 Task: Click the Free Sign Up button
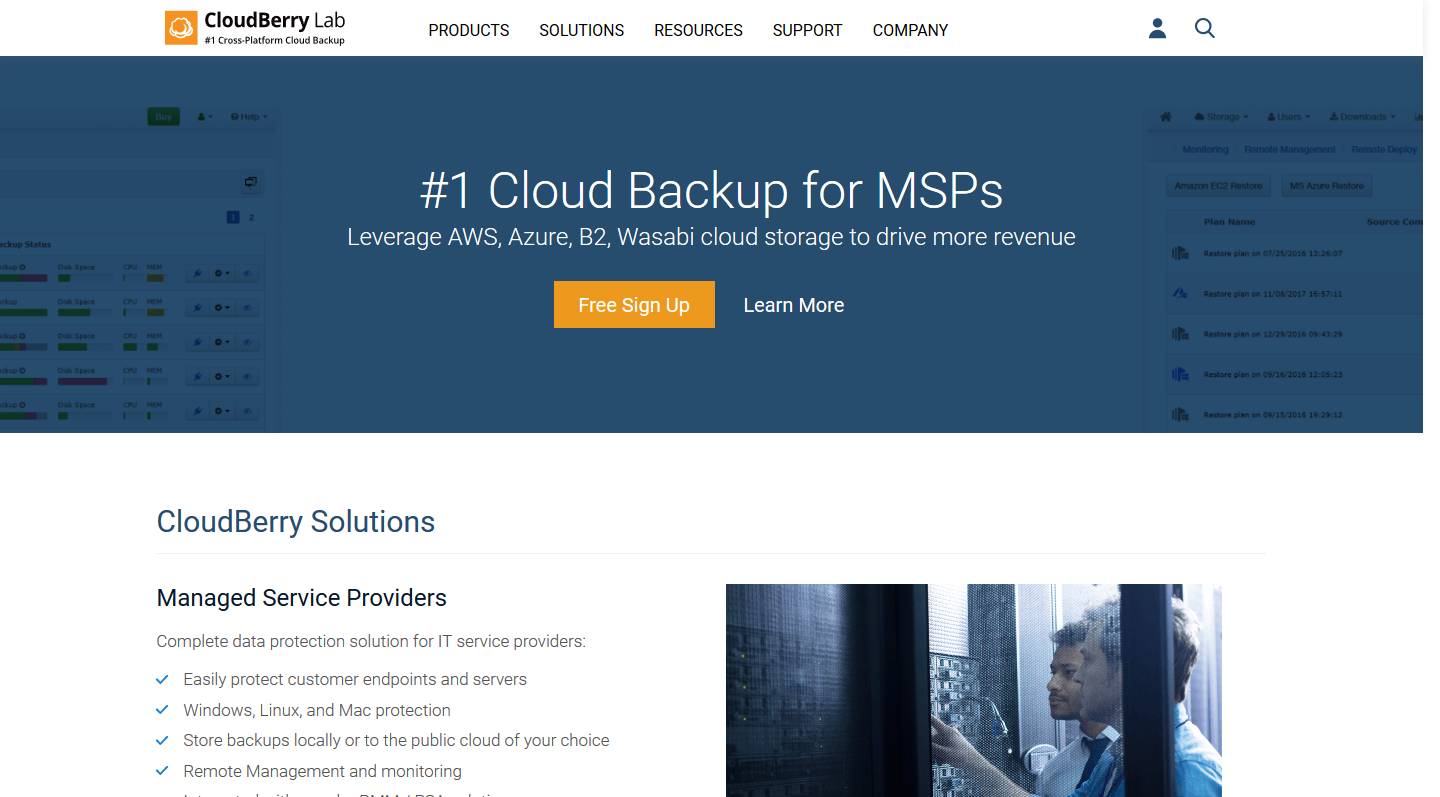point(634,305)
